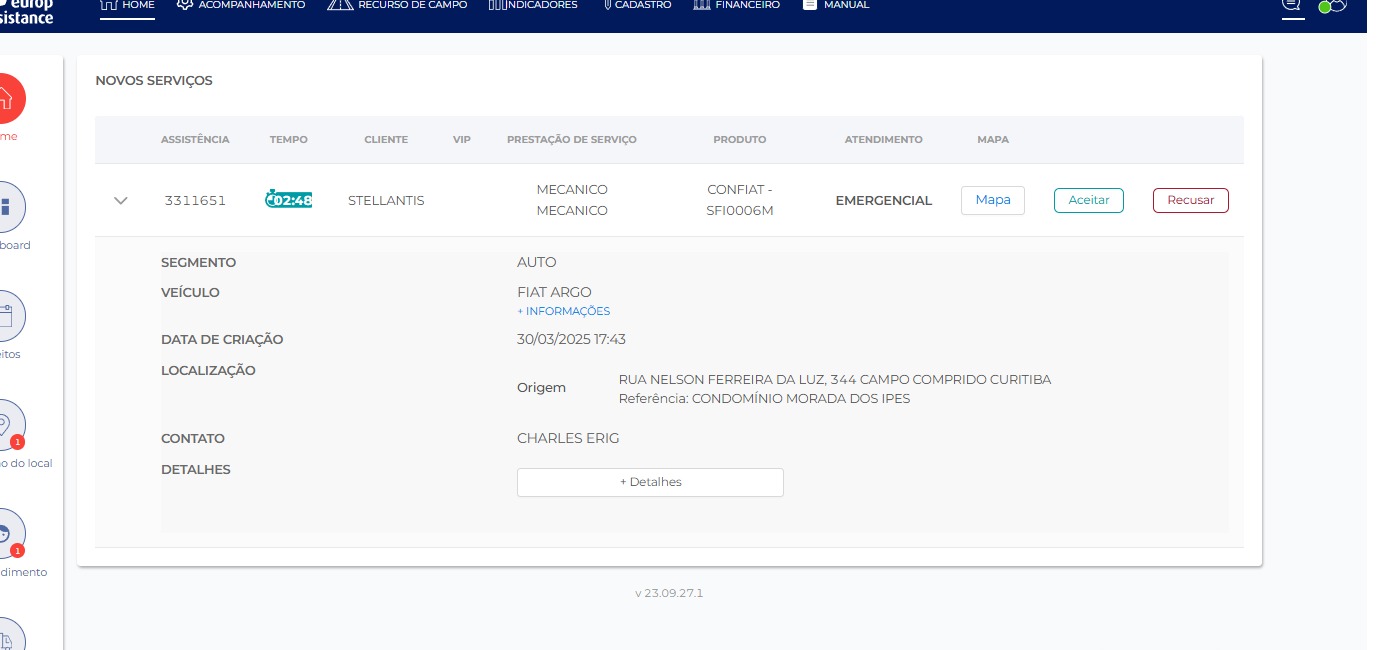Viewport: 1386px width, 650px height.
Task: Click the TEMPO column header
Action: click(289, 140)
